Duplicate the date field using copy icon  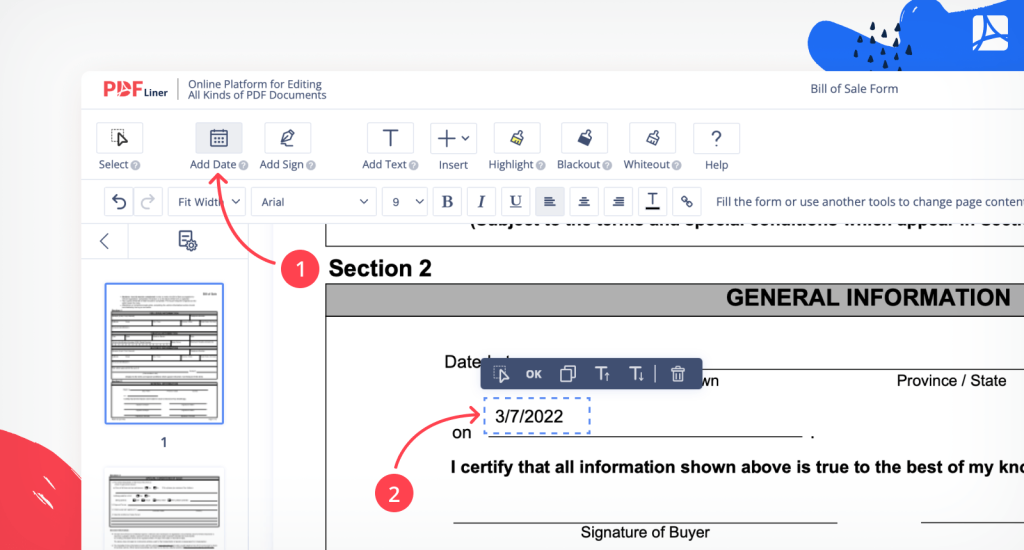click(567, 374)
